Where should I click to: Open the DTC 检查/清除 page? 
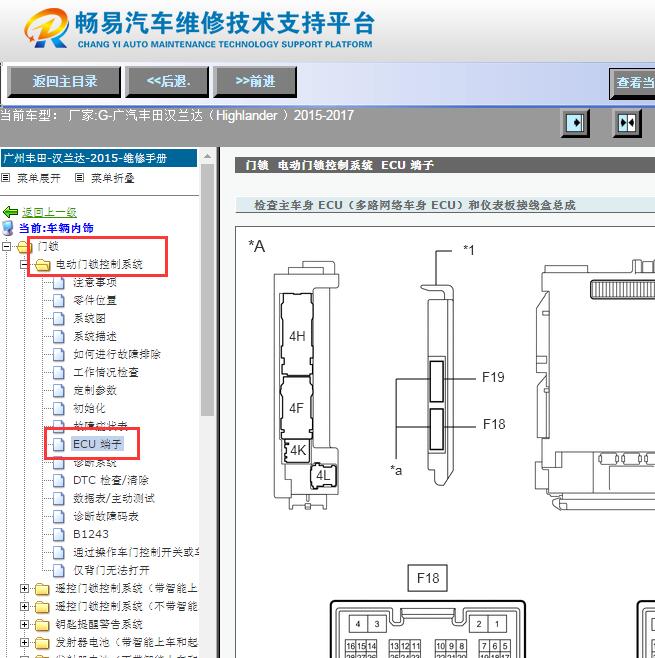[x=111, y=480]
